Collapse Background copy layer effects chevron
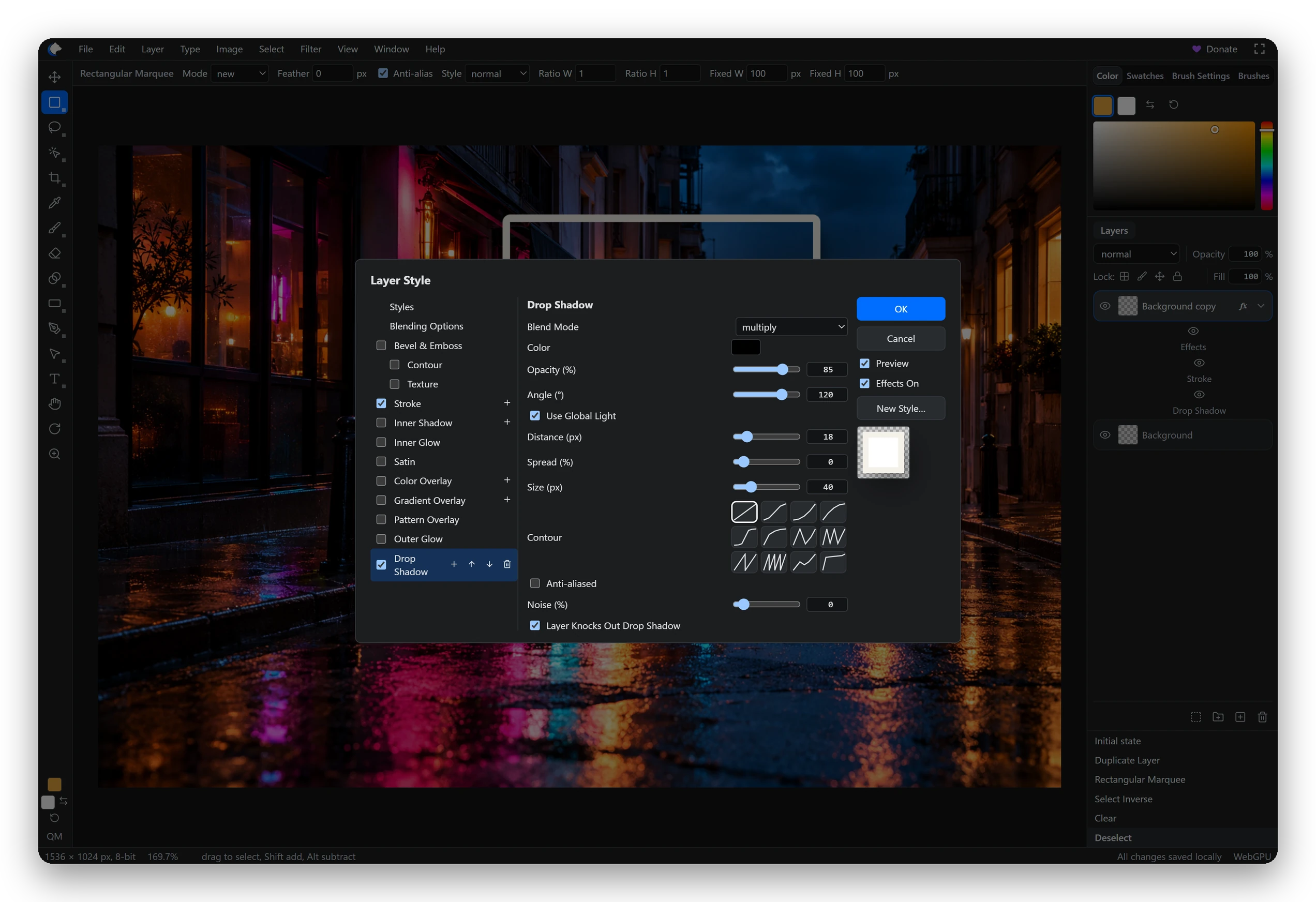This screenshot has width=1316, height=902. (x=1261, y=306)
